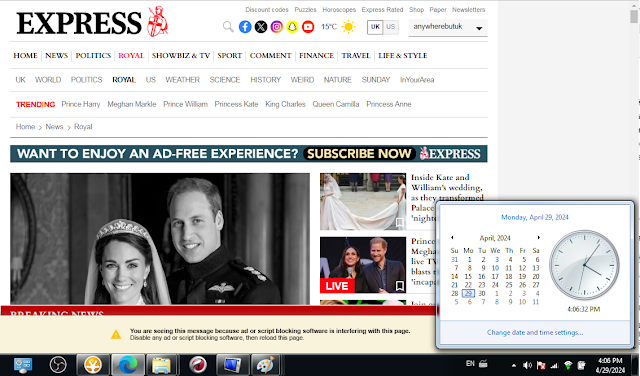
Task: Click the sunny weather icon
Action: point(349,27)
